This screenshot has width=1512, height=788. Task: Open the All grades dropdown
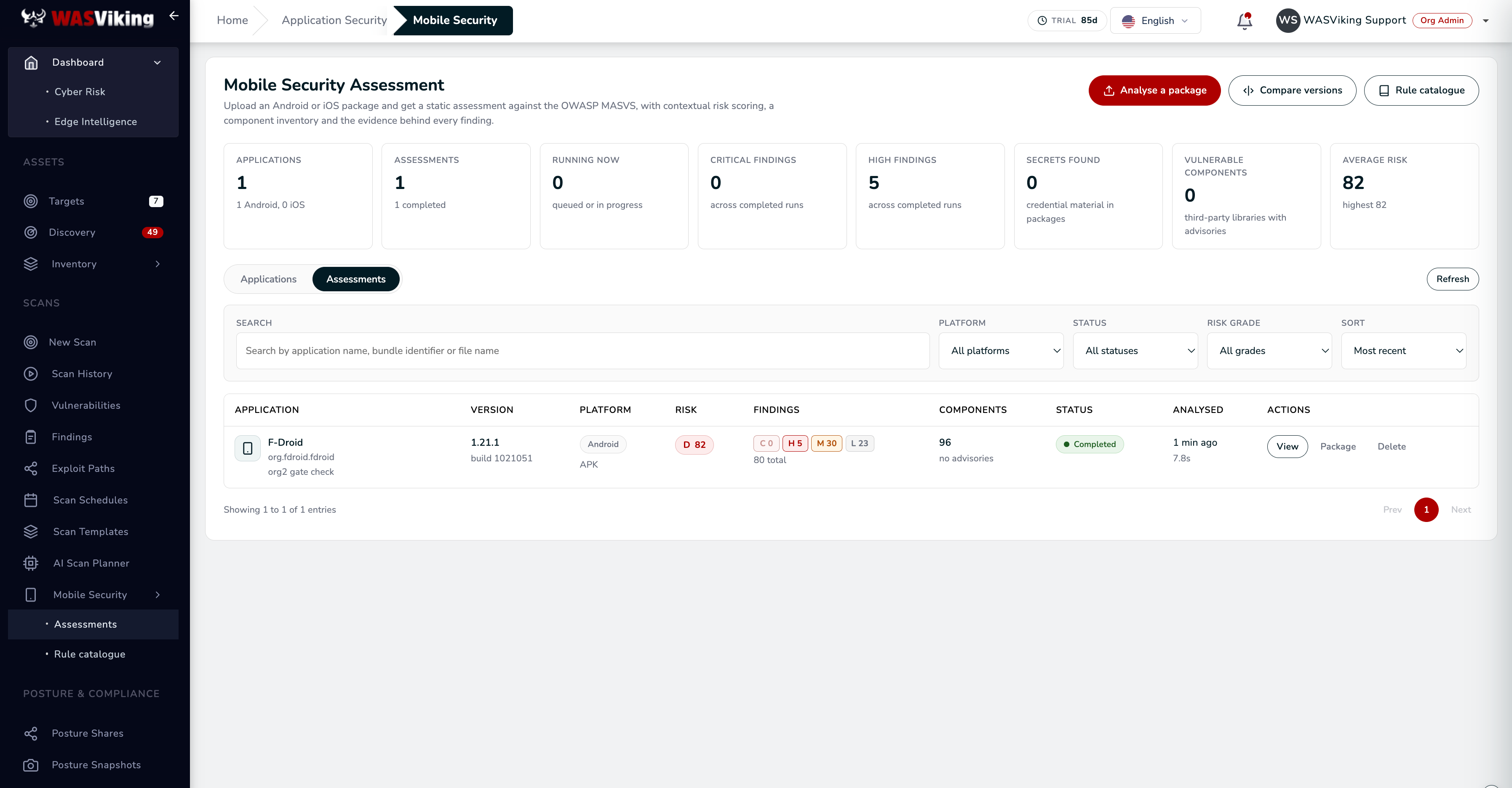pos(1269,351)
